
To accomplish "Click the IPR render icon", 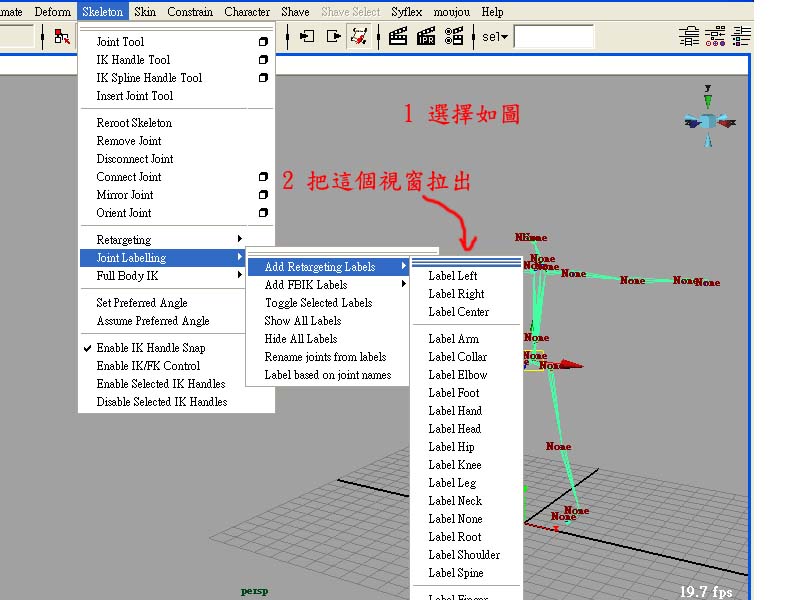I will 426,36.
